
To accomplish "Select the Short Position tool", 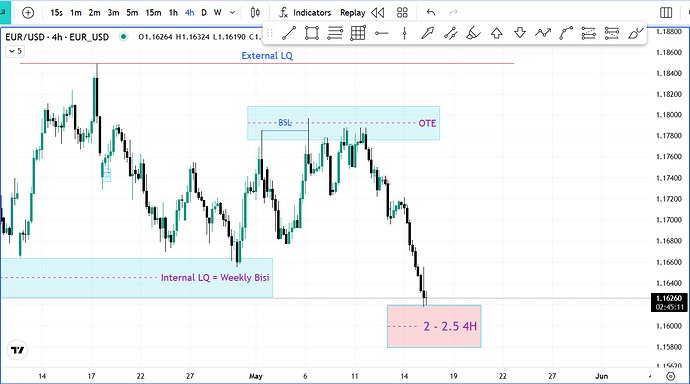I will pyautogui.click(x=612, y=33).
